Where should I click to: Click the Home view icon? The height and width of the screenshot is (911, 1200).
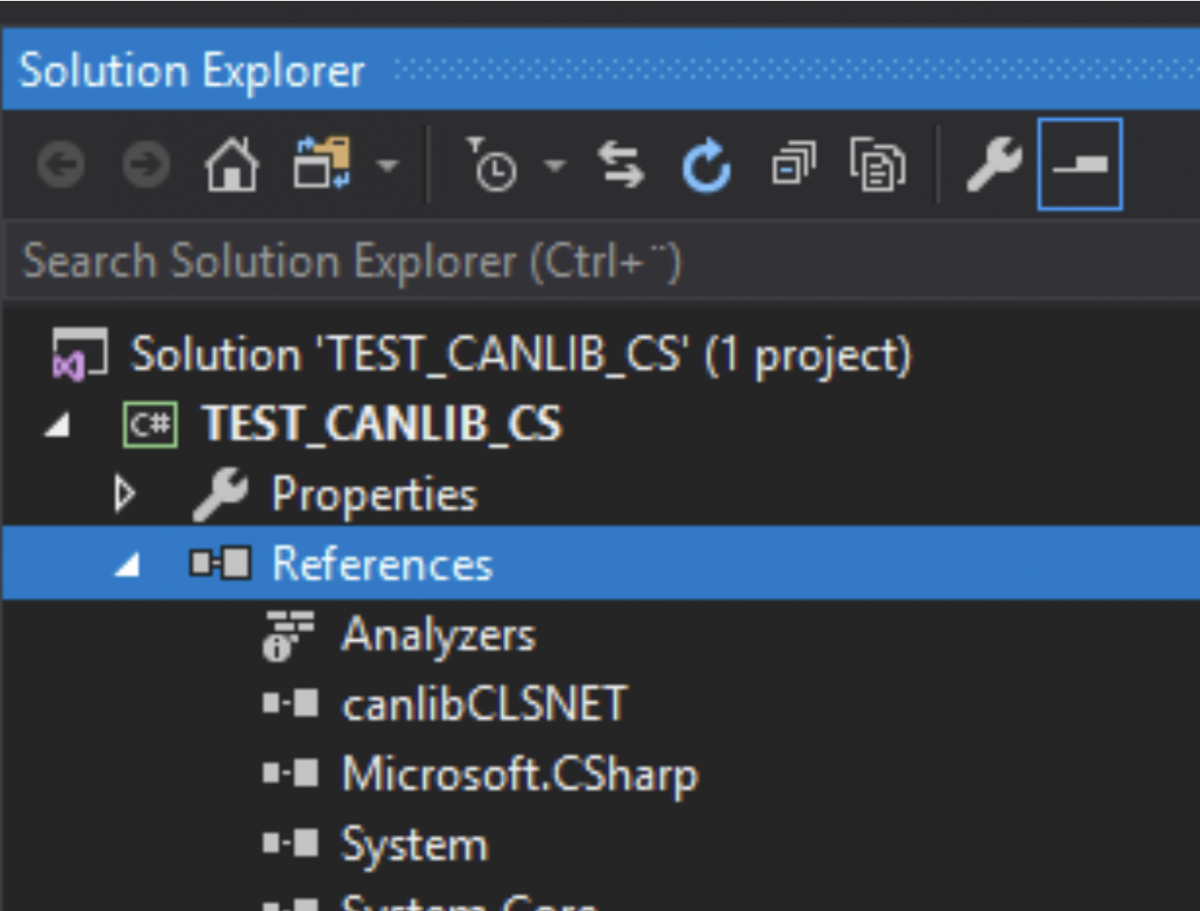pyautogui.click(x=231, y=166)
